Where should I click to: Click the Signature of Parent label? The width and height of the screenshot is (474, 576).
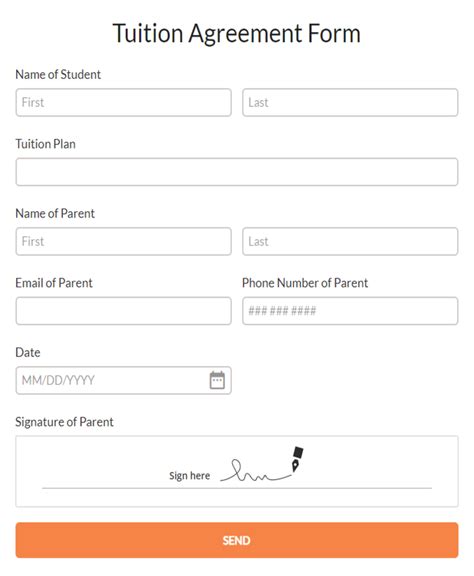(64, 422)
